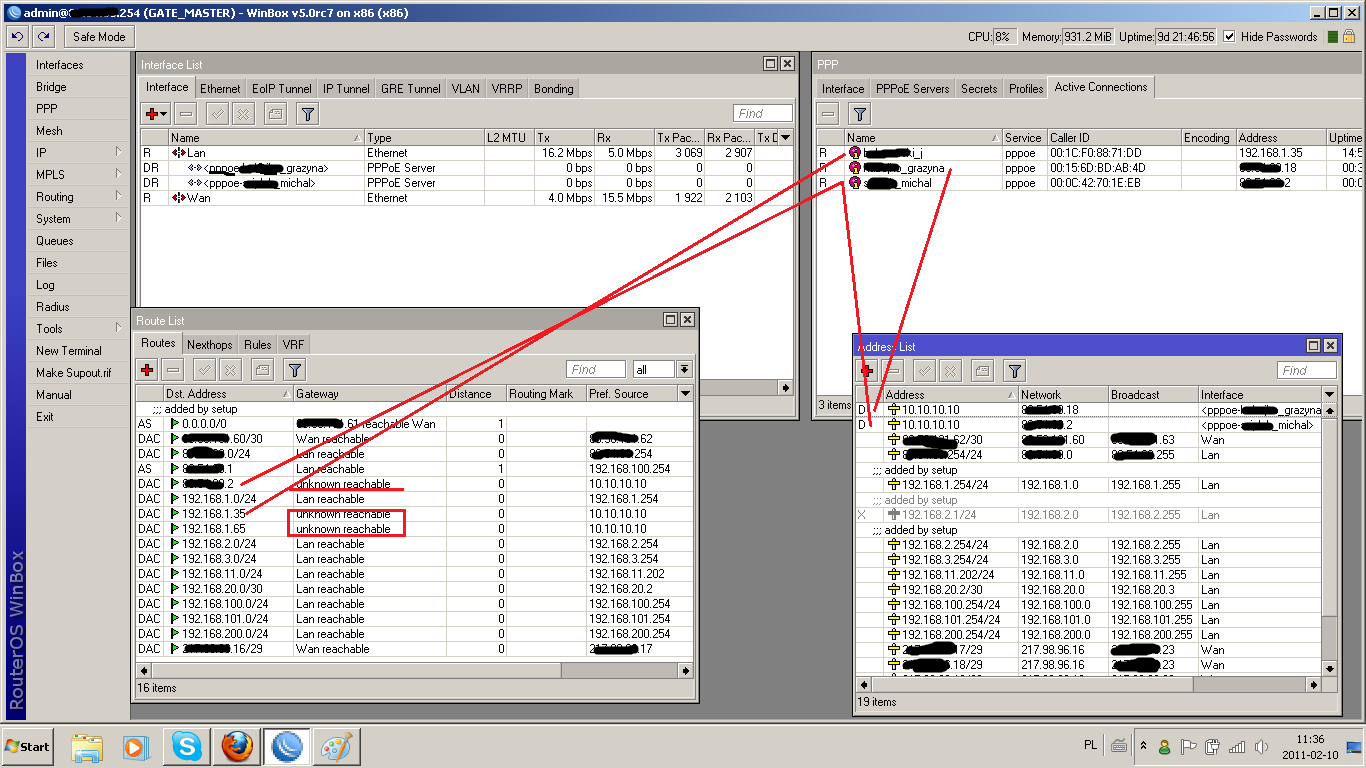
Task: Open the filter funnel in Address List
Action: tap(1014, 371)
